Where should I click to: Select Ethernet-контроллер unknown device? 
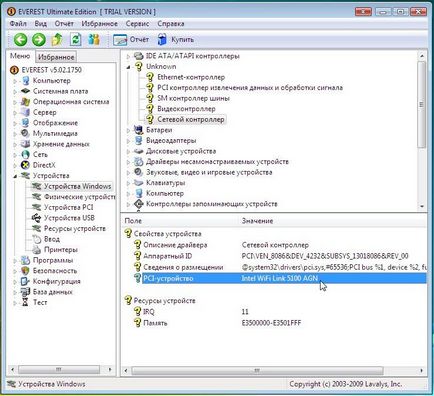click(191, 77)
